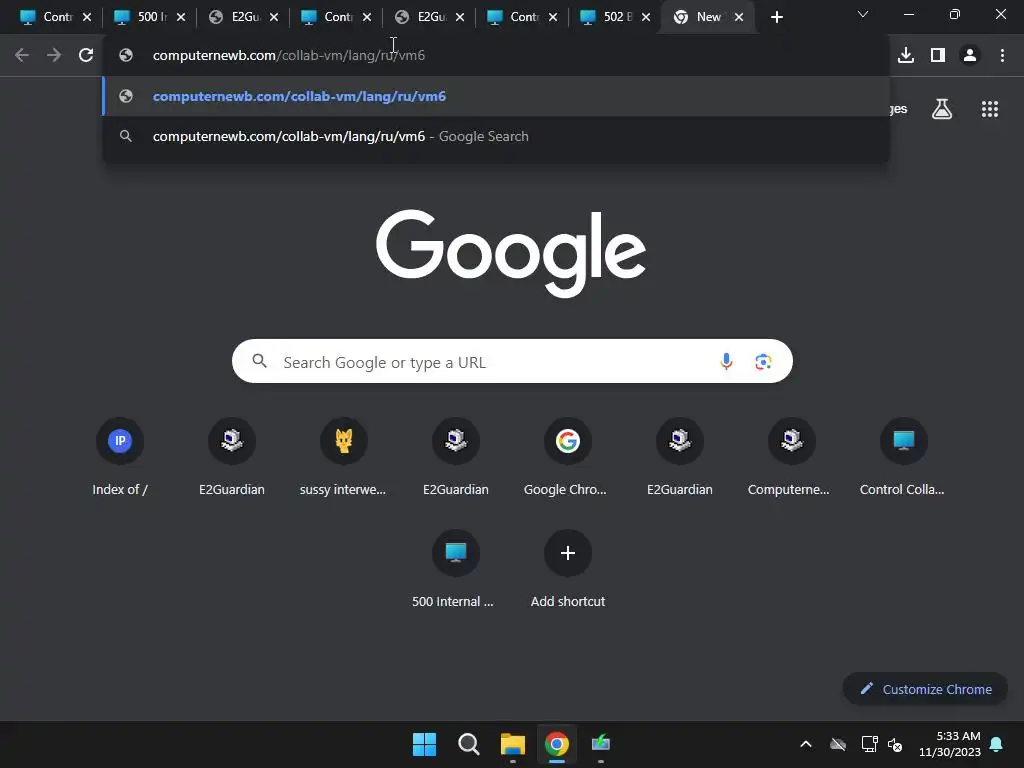Choose the Google Search suggestion
Screen dimensions: 1024x768
coord(496,136)
